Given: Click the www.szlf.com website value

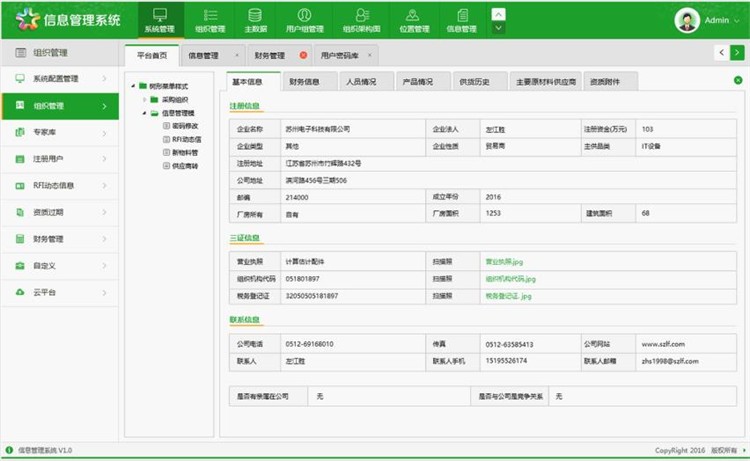Looking at the screenshot, I should pyautogui.click(x=663, y=344).
